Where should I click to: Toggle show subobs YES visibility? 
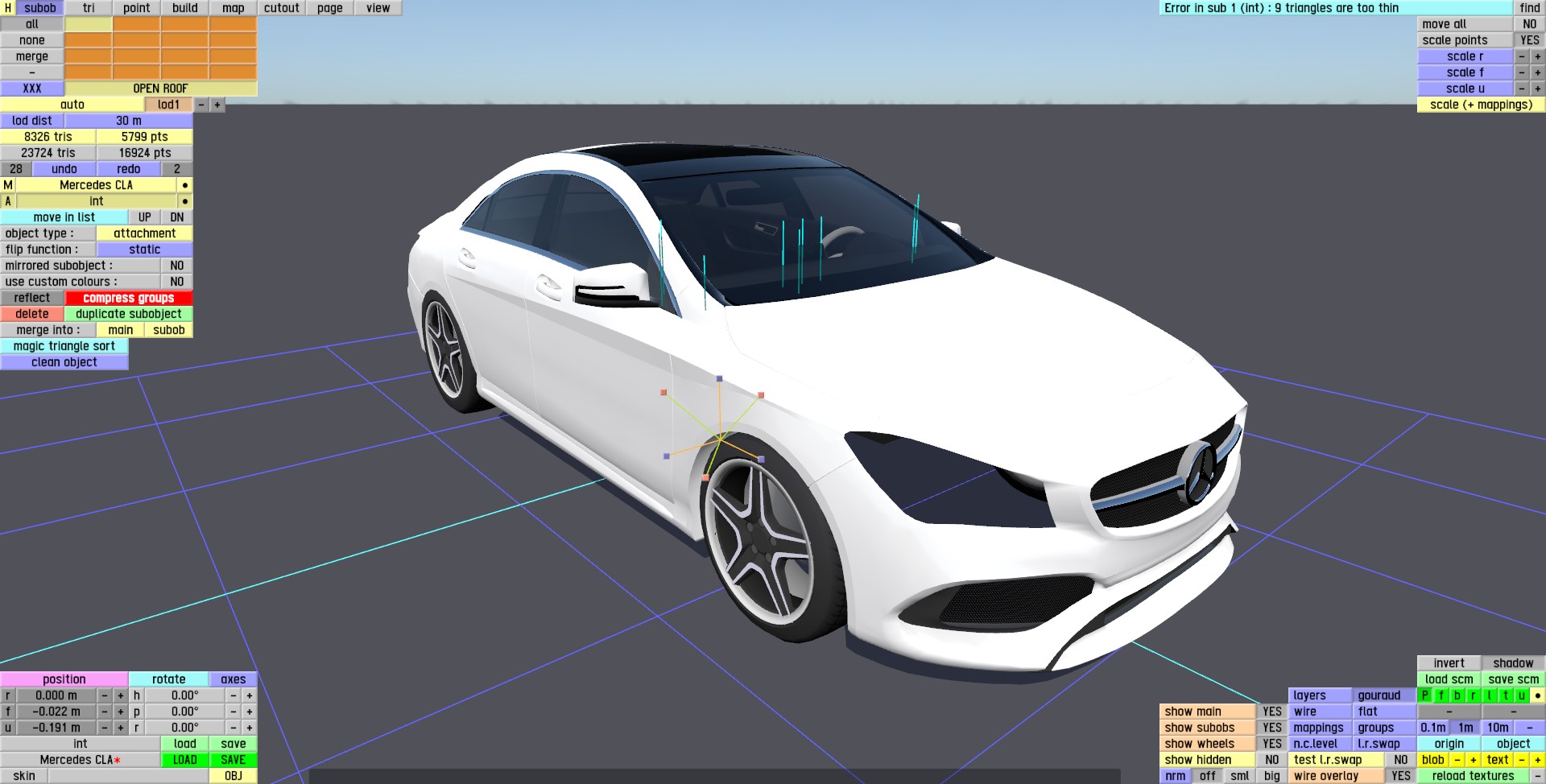click(1272, 728)
